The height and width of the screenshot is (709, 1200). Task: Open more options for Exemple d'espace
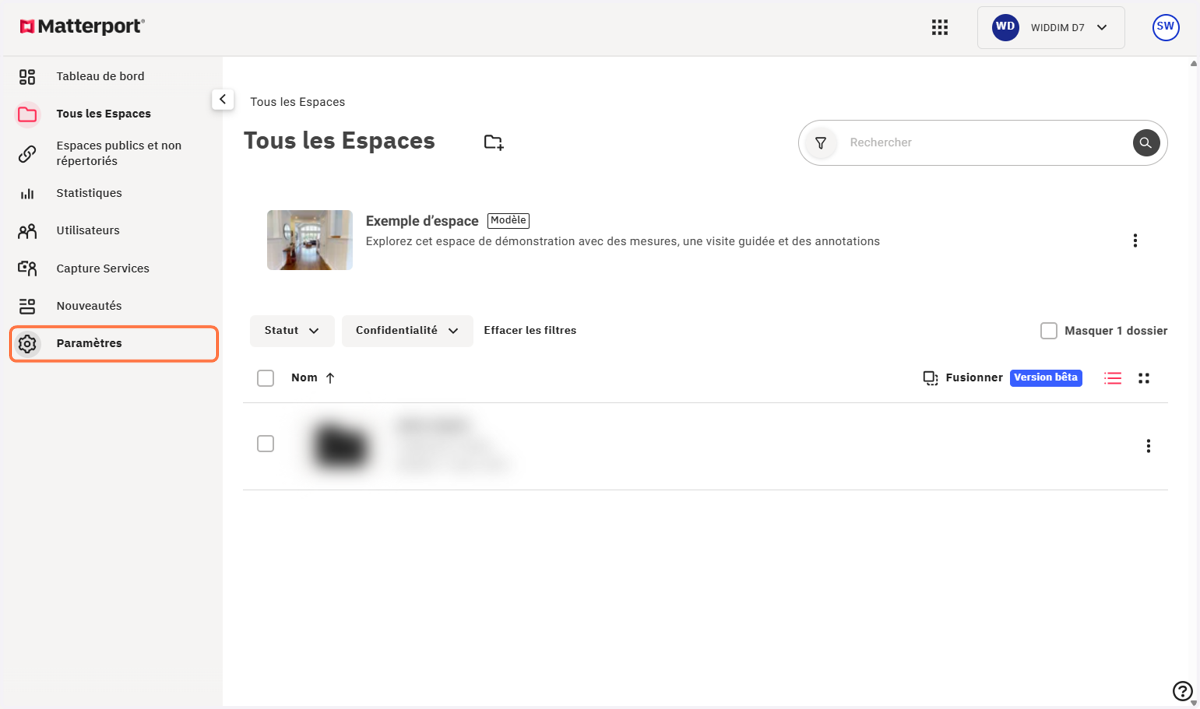click(1135, 241)
